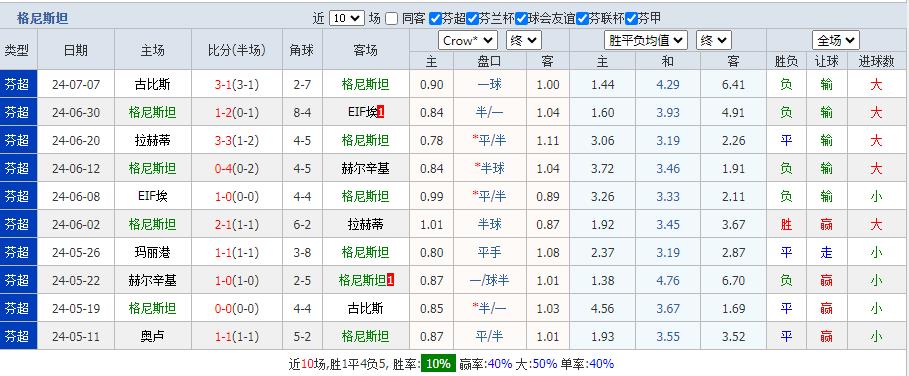
Task: Click the 芬超 league tag on 24-06-02 row
Action: pyautogui.click(x=18, y=224)
